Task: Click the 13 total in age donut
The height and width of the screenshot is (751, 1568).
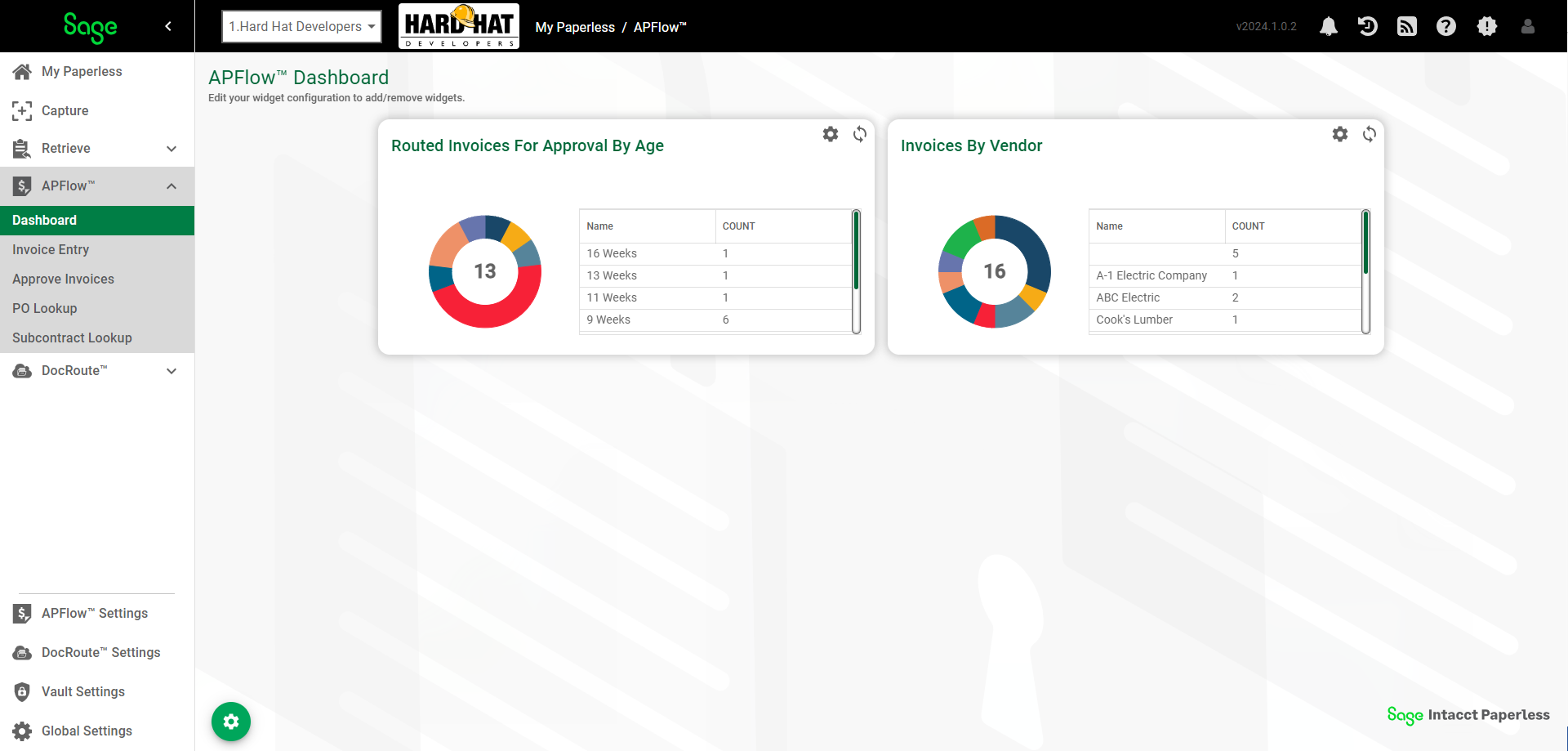Action: (x=485, y=271)
